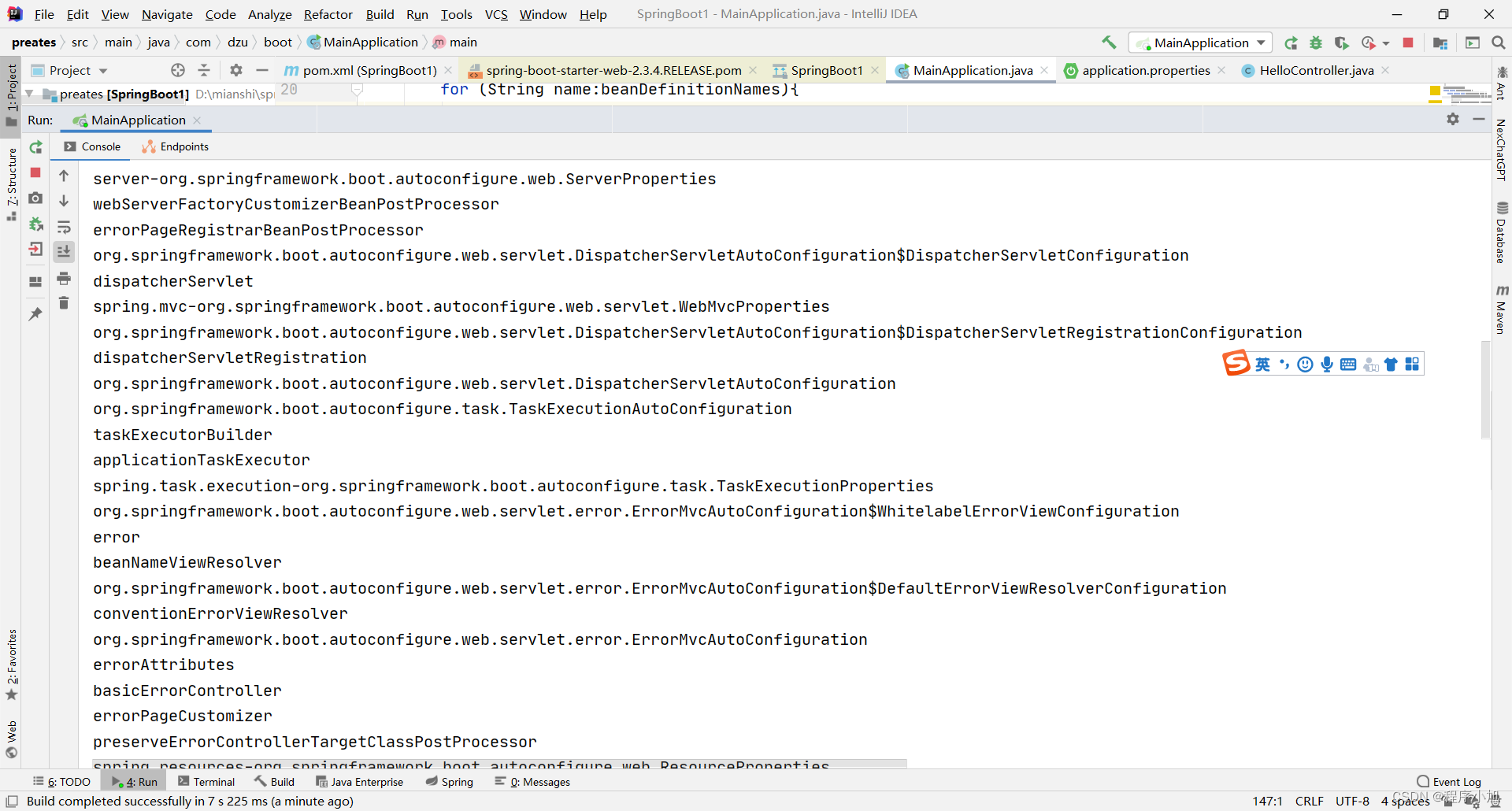Stop the app with red square in top toolbar
This screenshot has width=1512, height=811.
point(1408,43)
